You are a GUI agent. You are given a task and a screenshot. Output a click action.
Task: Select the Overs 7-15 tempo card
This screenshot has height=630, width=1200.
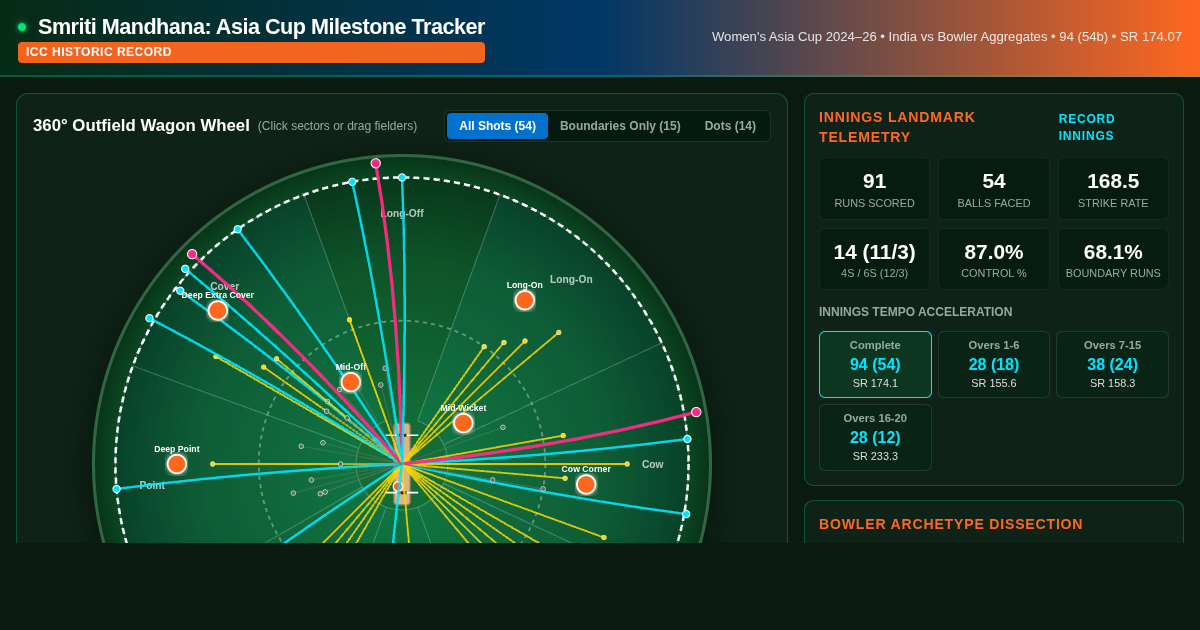tap(1112, 364)
